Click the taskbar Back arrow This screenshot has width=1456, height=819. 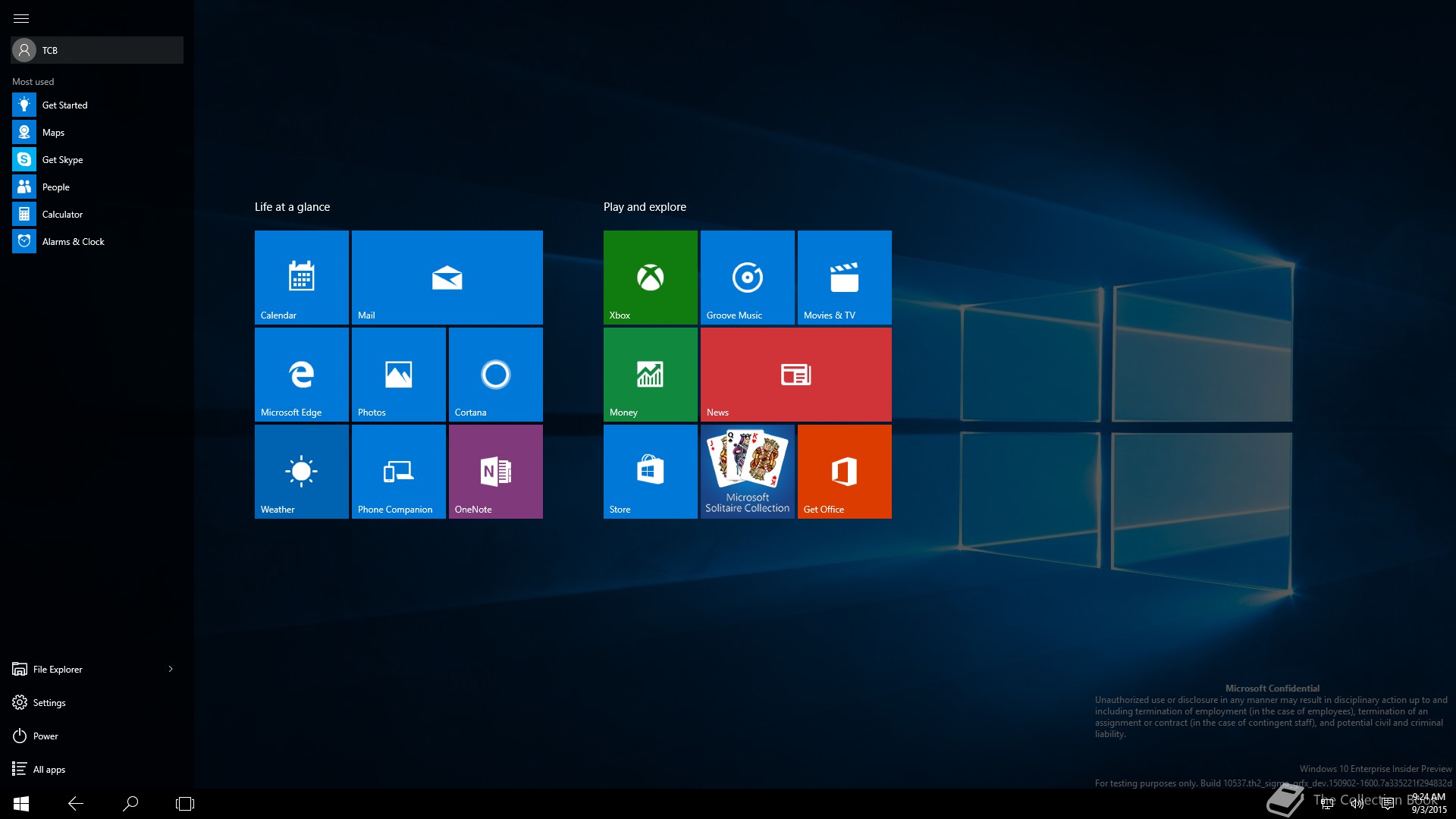click(76, 804)
